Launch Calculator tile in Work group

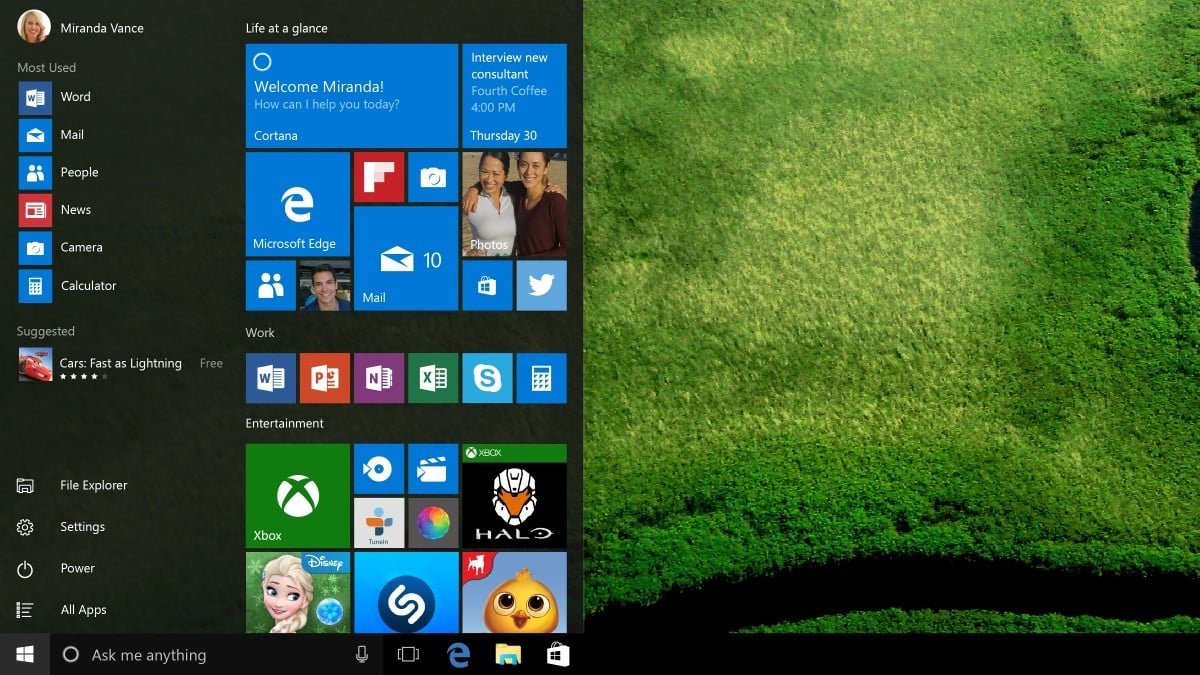[x=541, y=378]
